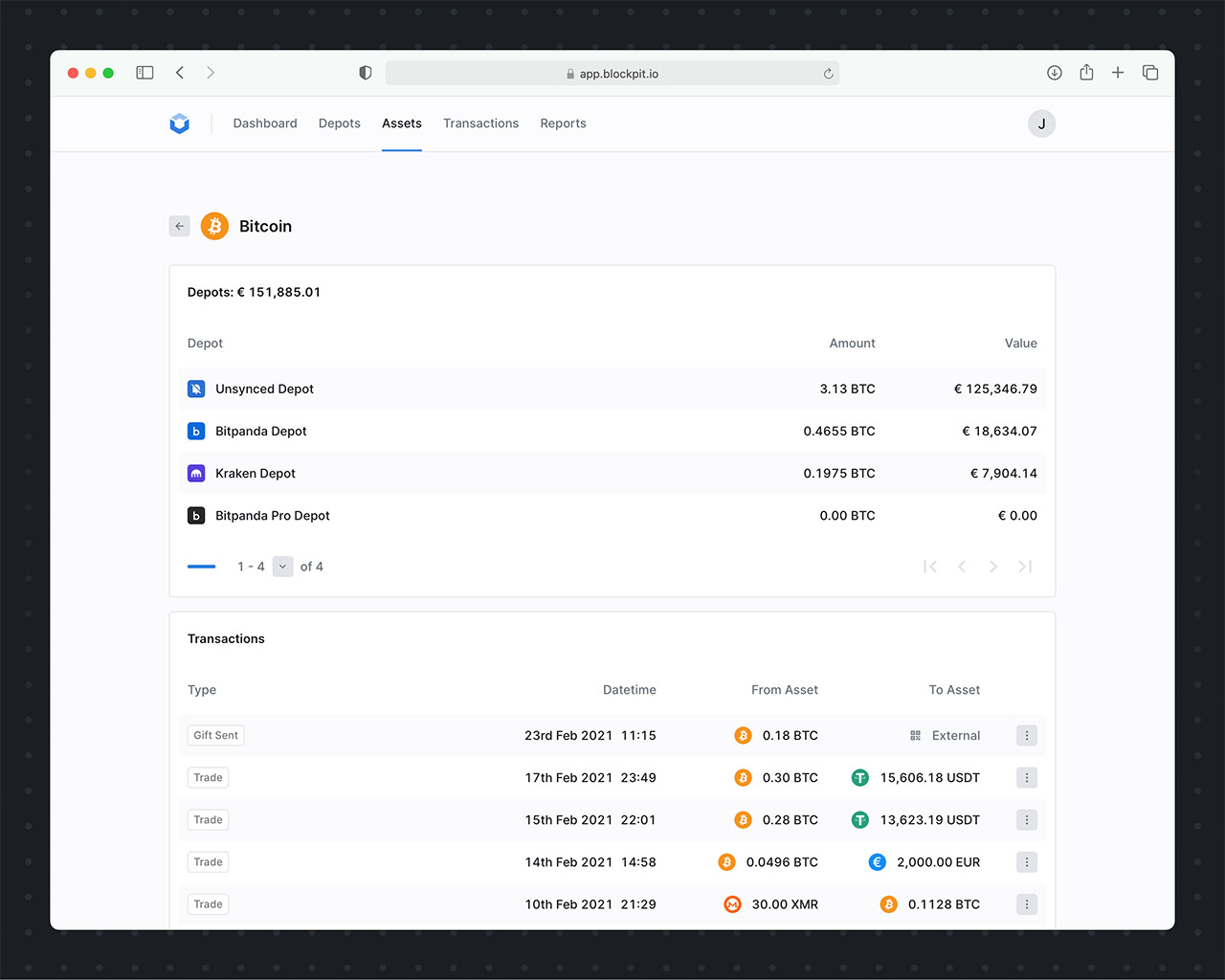Image resolution: width=1225 pixels, height=980 pixels.
Task: Click the Unsynced Depot icon
Action: (196, 389)
